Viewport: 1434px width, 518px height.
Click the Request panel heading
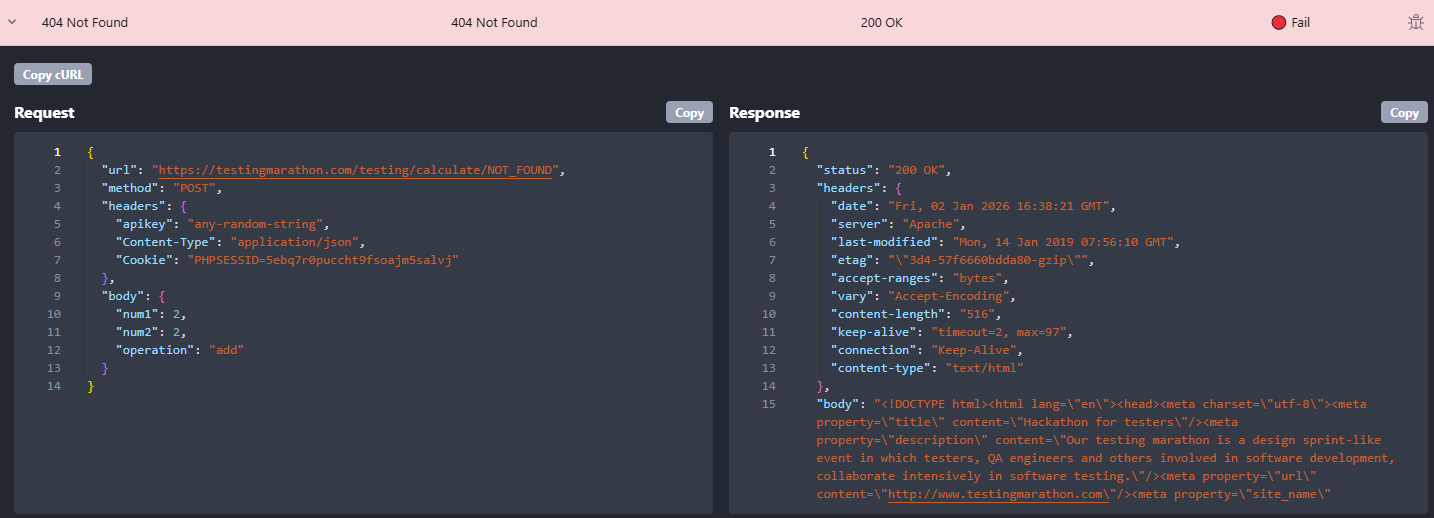[x=44, y=113]
